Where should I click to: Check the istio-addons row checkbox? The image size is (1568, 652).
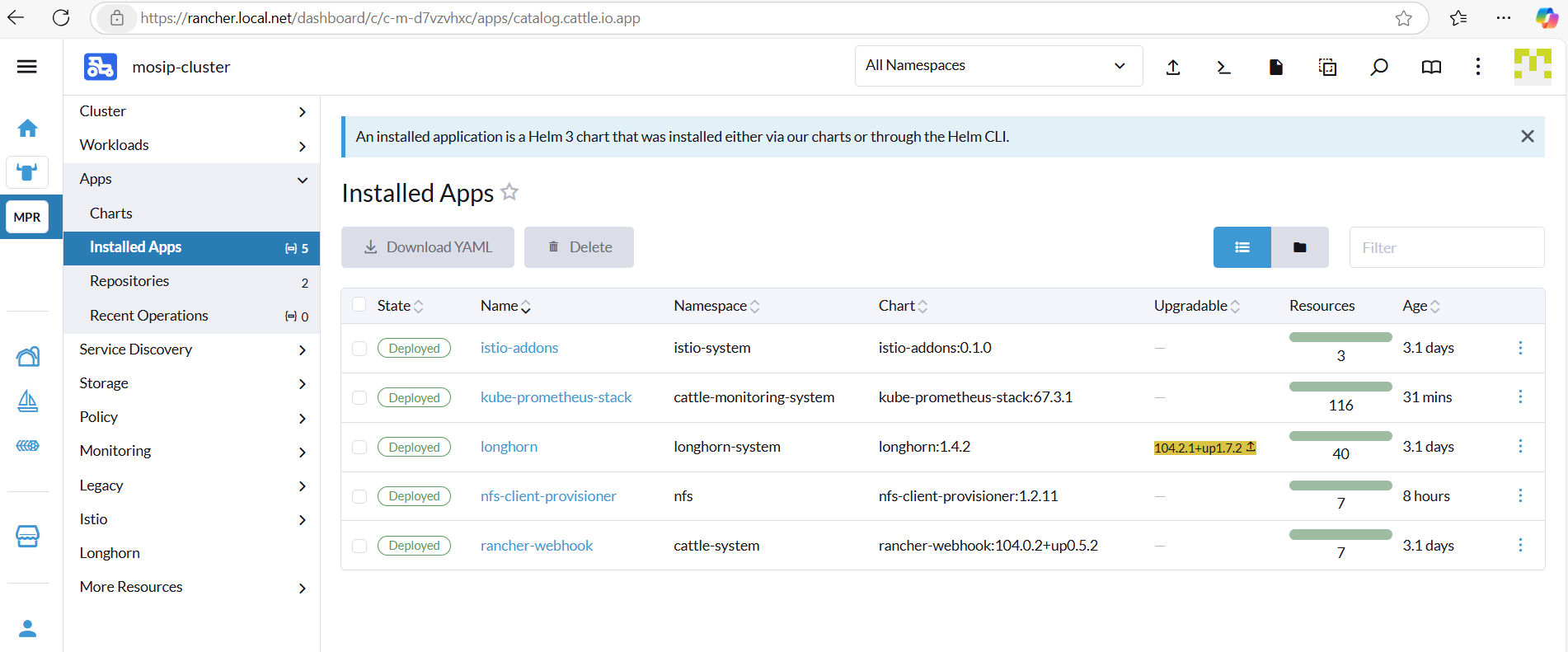(359, 349)
